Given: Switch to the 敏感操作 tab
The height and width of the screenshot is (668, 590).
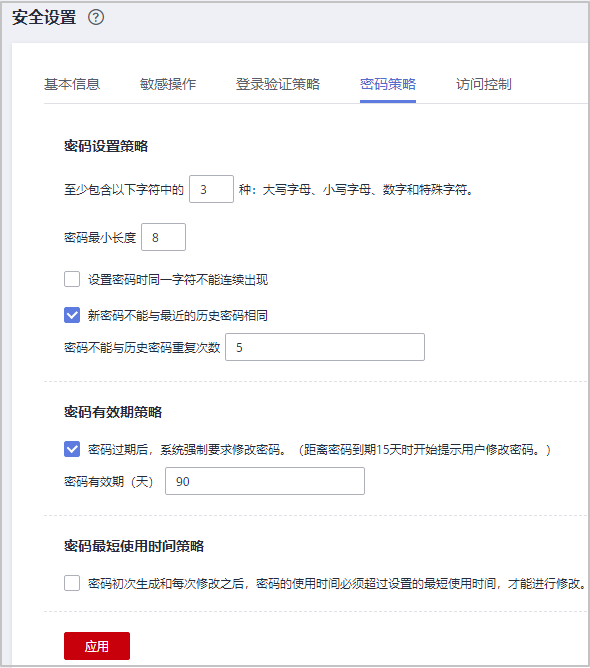Looking at the screenshot, I should point(168,84).
